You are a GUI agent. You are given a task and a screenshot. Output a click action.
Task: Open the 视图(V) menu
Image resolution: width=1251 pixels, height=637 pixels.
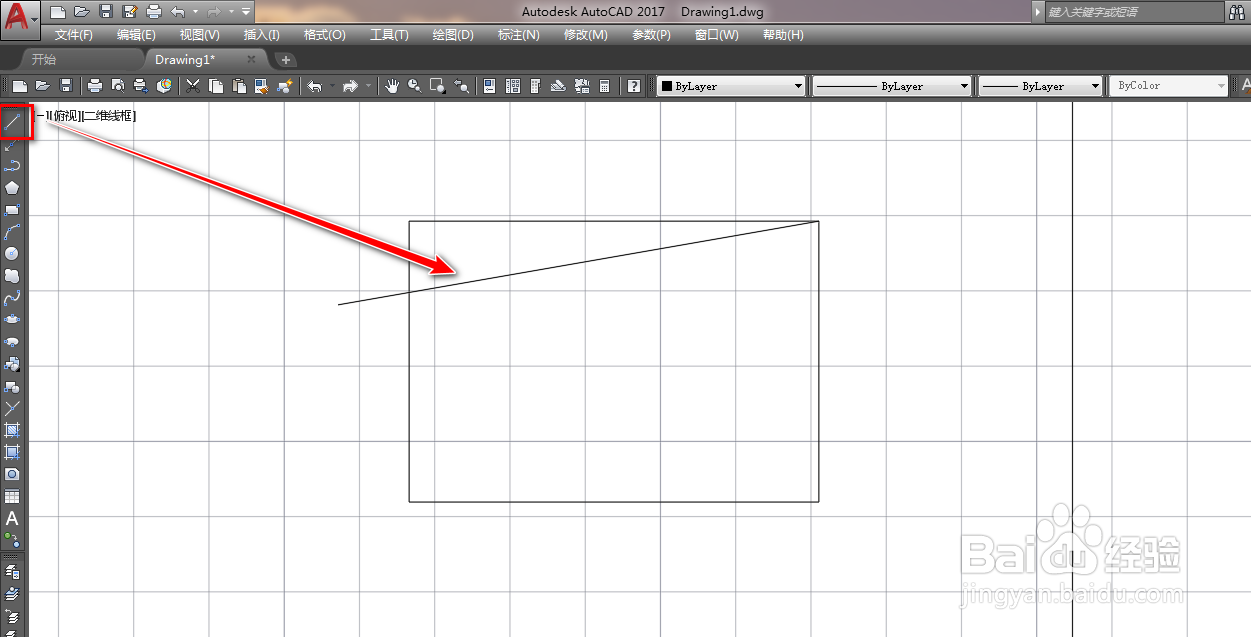tap(200, 35)
